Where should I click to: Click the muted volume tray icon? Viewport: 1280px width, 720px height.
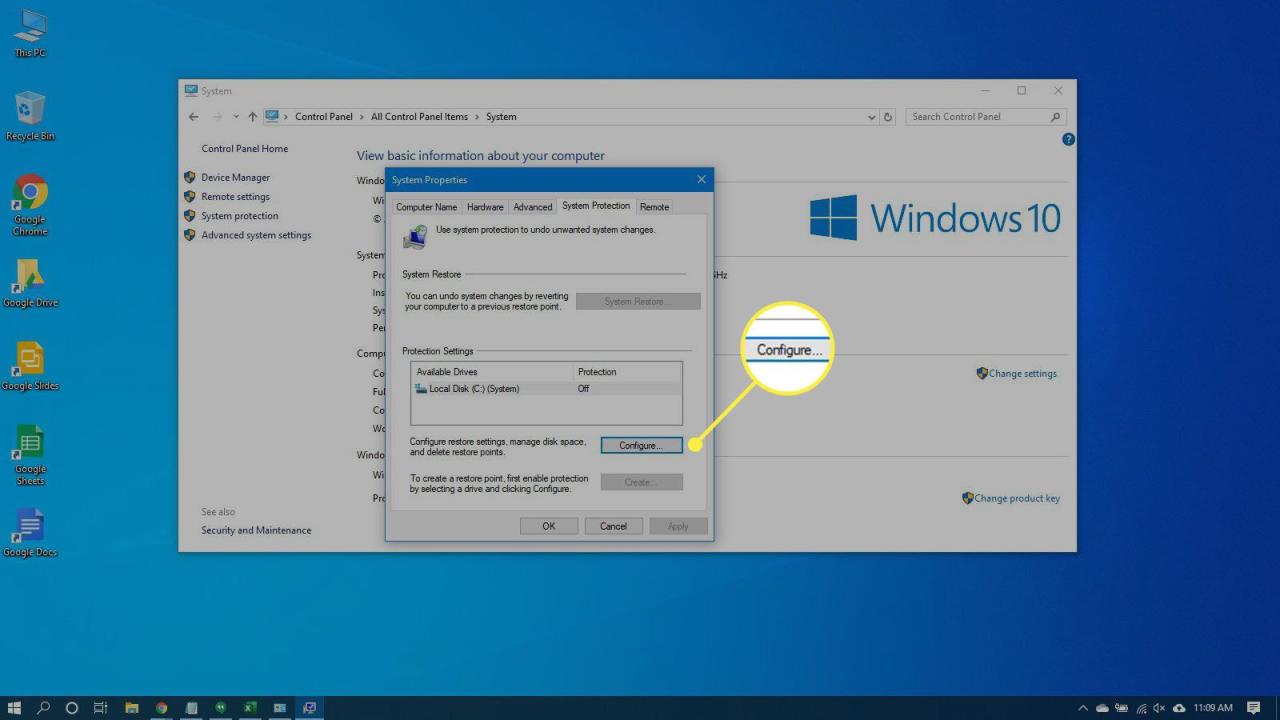click(1160, 708)
